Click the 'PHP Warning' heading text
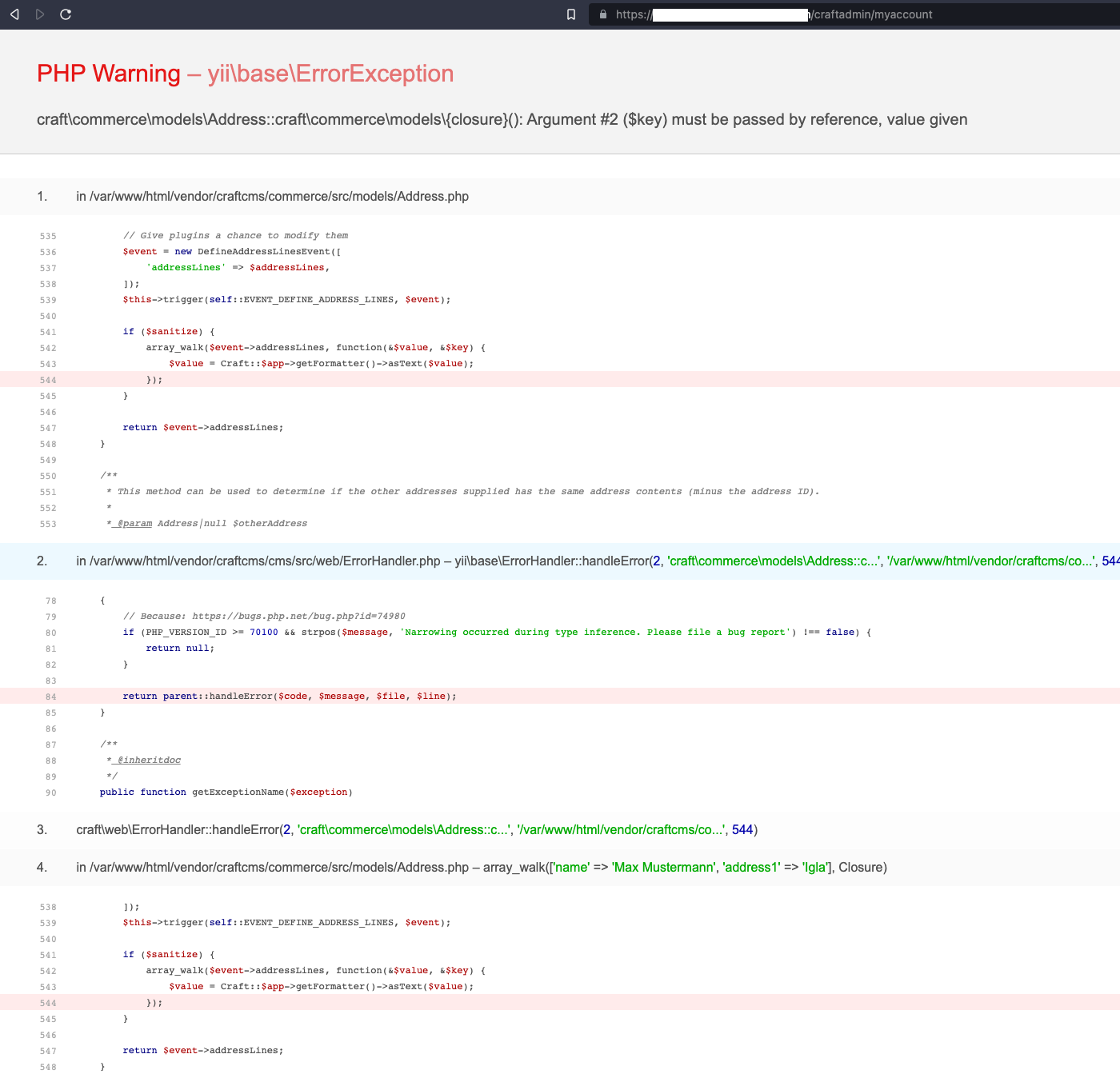 coord(109,74)
